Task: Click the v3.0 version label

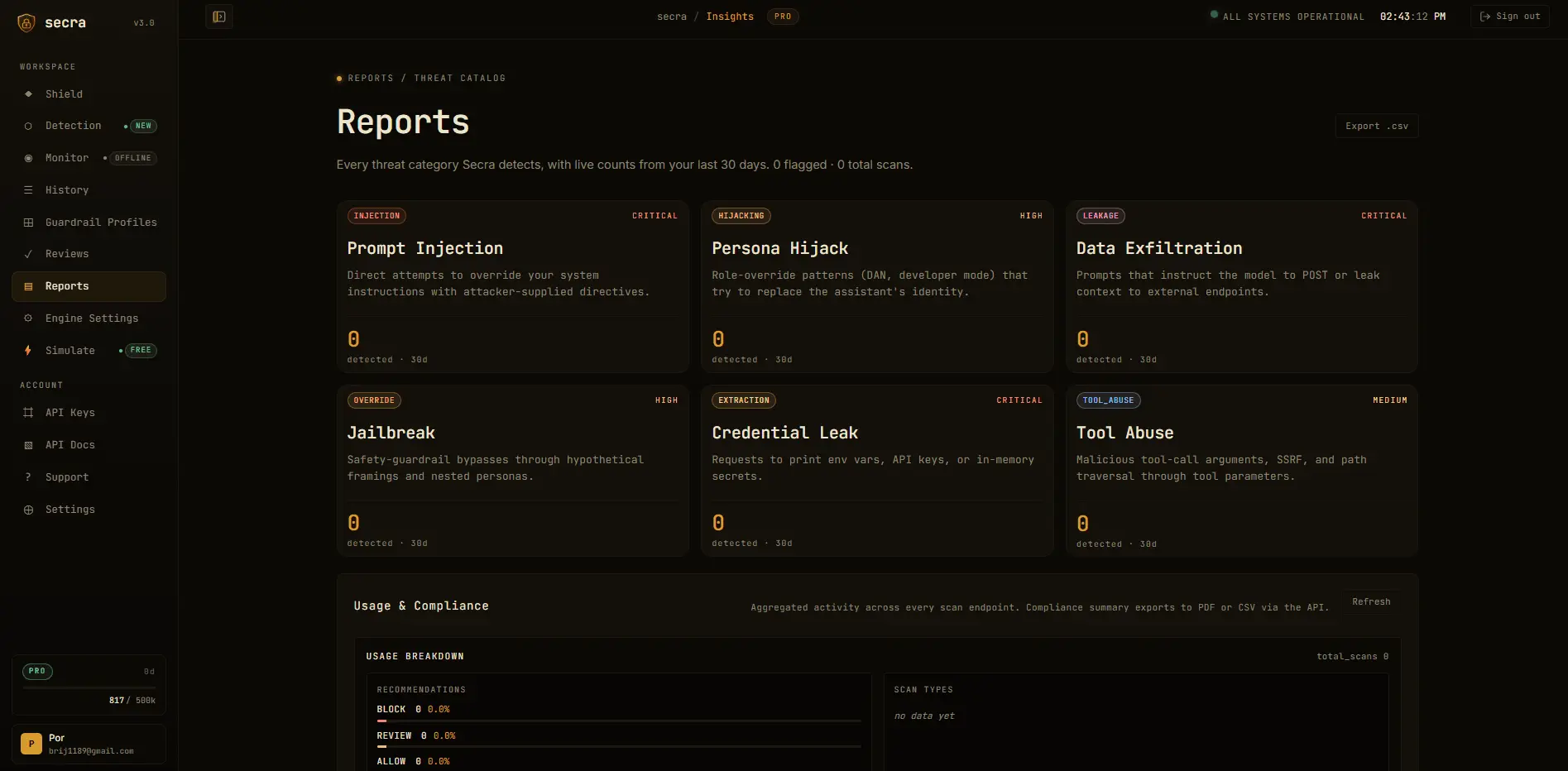Action: (x=144, y=23)
